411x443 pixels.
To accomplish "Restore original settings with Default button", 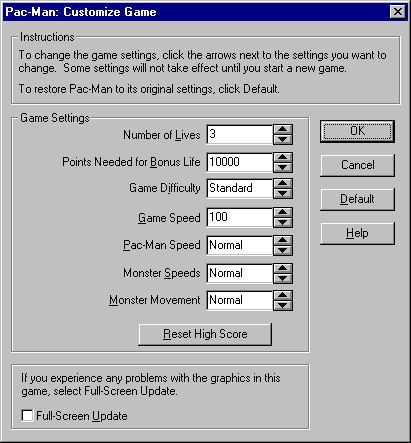I will [x=357, y=199].
